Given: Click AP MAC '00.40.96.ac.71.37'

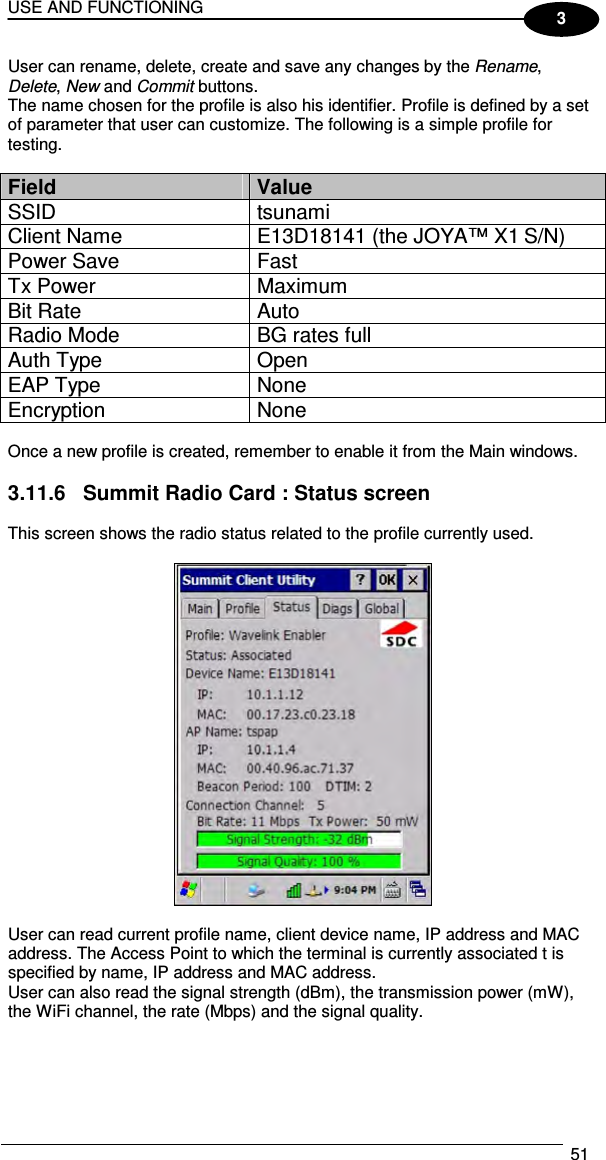Looking at the screenshot, I should 300,768.
